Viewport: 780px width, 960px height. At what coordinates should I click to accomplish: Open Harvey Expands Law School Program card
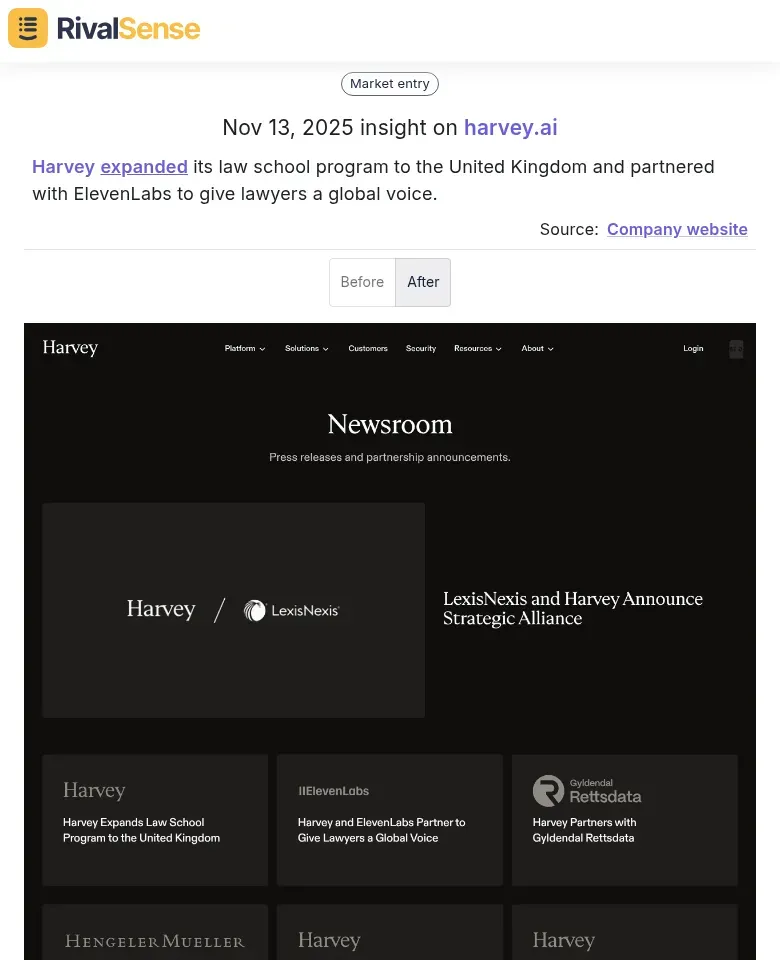[x=155, y=820]
